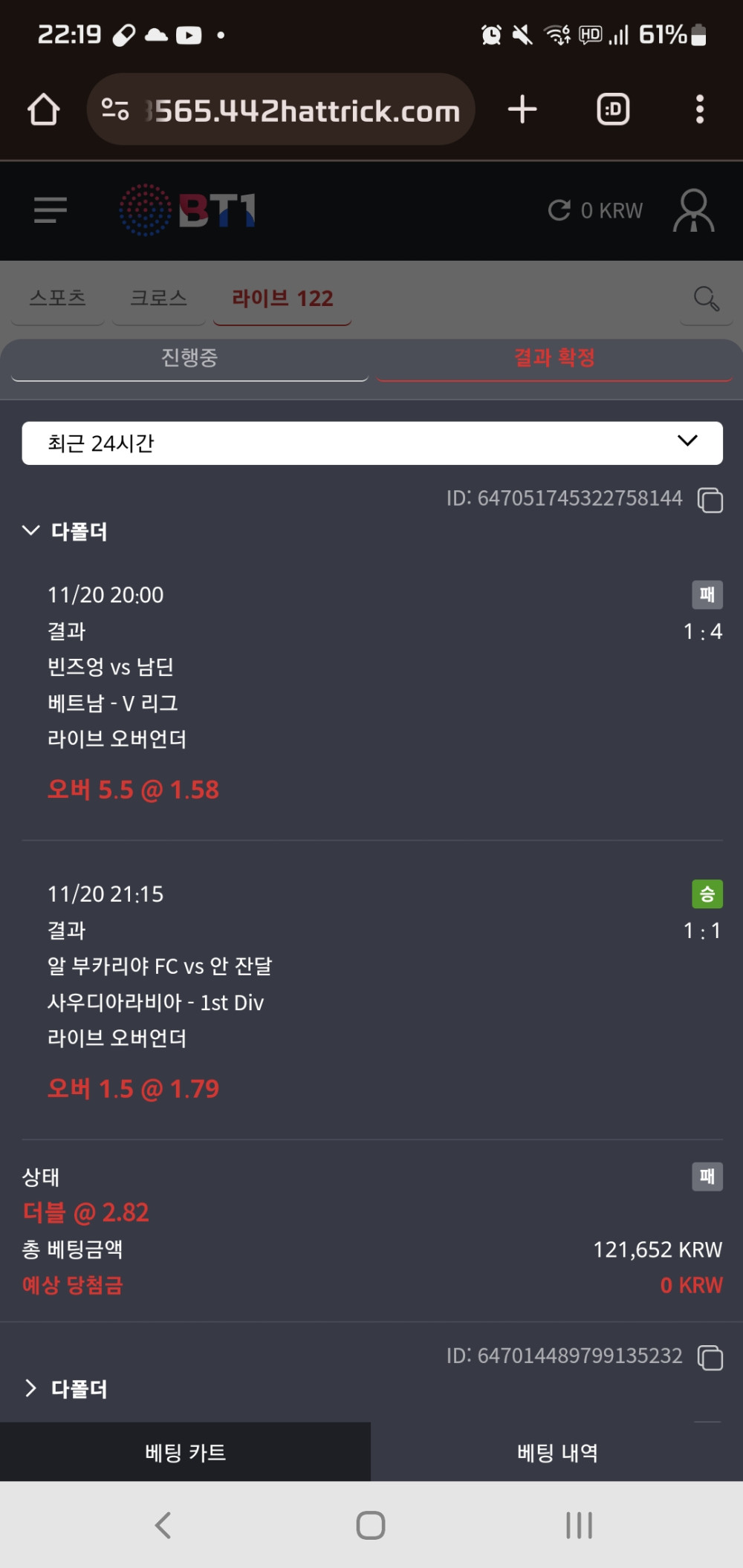Open the browser tab switcher

[613, 109]
